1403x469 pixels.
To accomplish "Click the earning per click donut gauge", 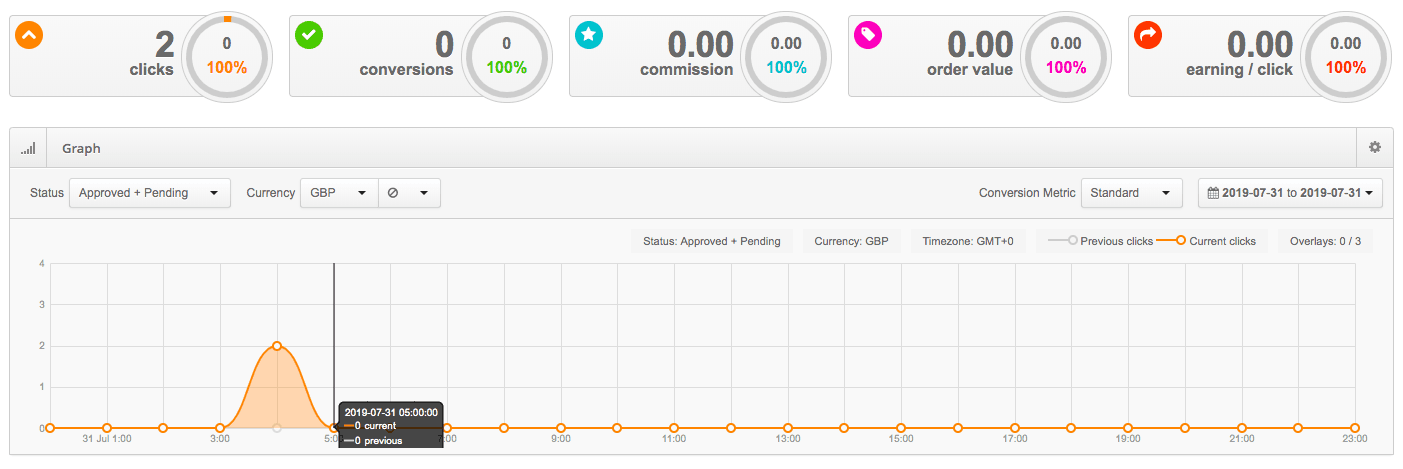I will coord(1346,56).
